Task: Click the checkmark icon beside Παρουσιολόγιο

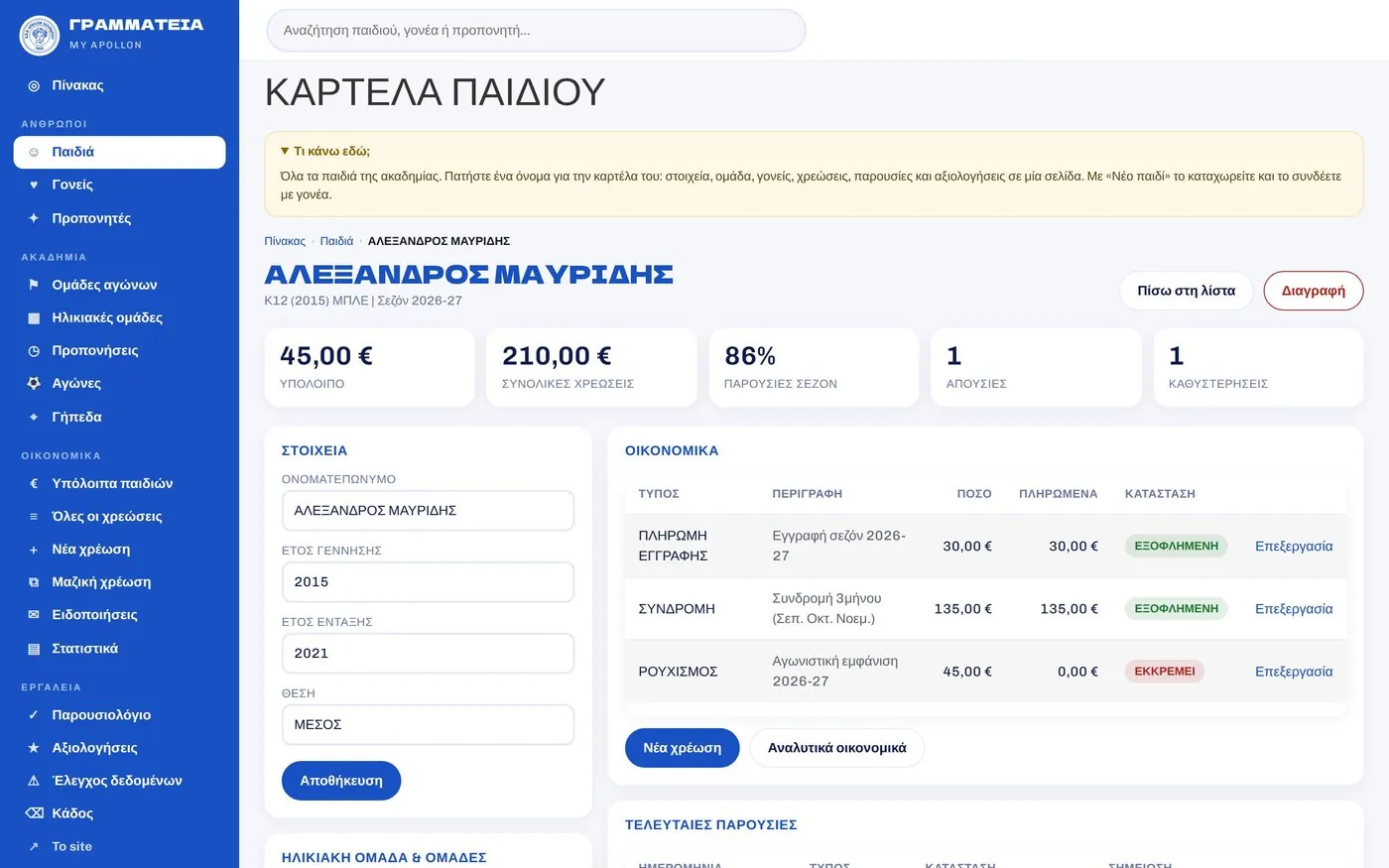Action: pyautogui.click(x=34, y=714)
